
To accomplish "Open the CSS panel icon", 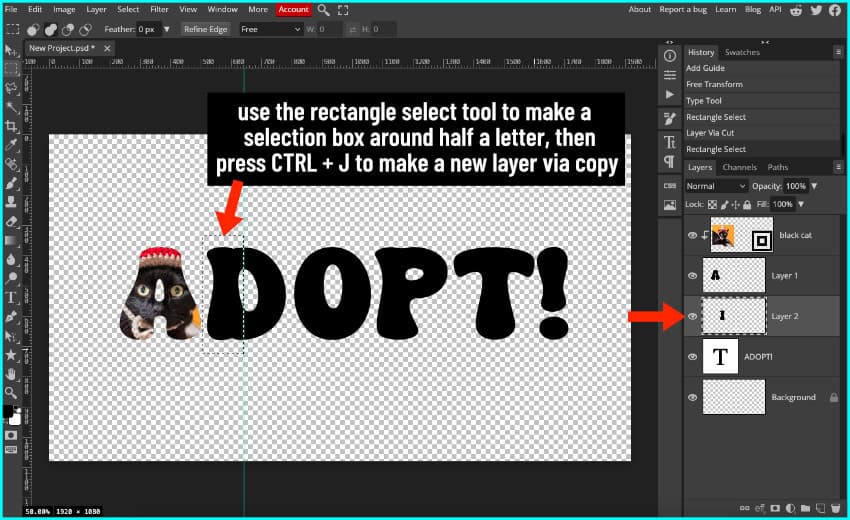I will 670,186.
